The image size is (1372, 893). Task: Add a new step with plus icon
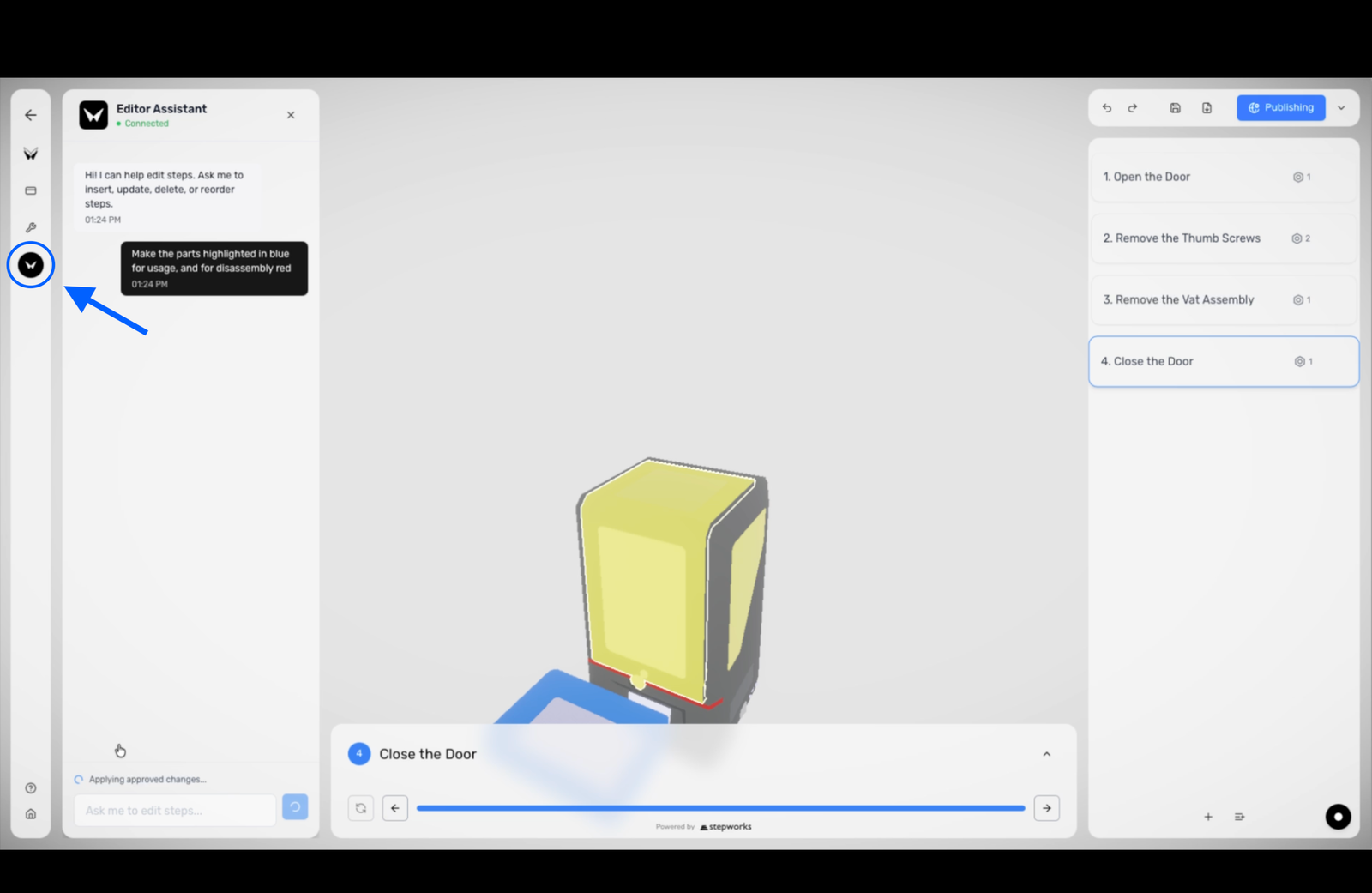pyautogui.click(x=1208, y=817)
